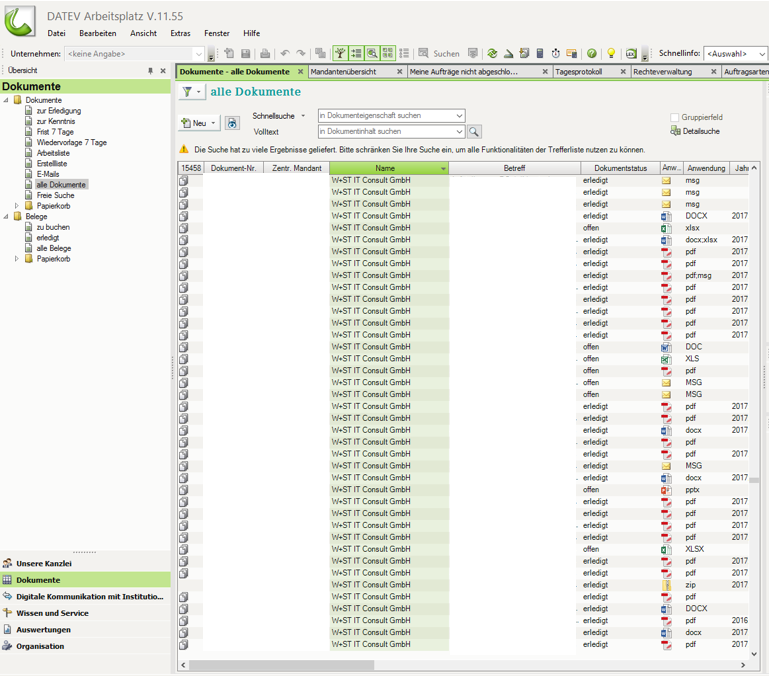Viewport: 769px width, 677px height.
Task: Click the notes page toolbar icon
Action: coord(524,53)
